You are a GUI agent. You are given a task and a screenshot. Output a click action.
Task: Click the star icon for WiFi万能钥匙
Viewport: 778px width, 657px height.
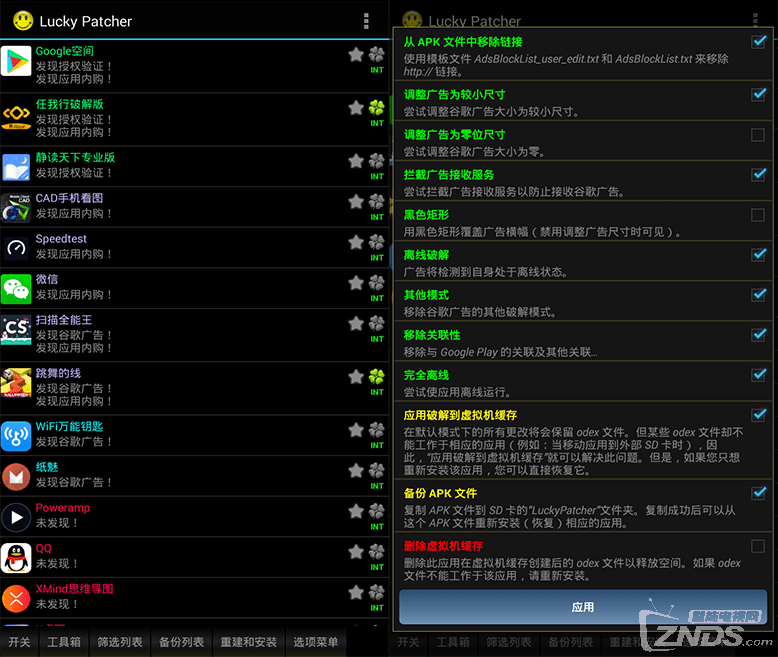pyautogui.click(x=356, y=429)
